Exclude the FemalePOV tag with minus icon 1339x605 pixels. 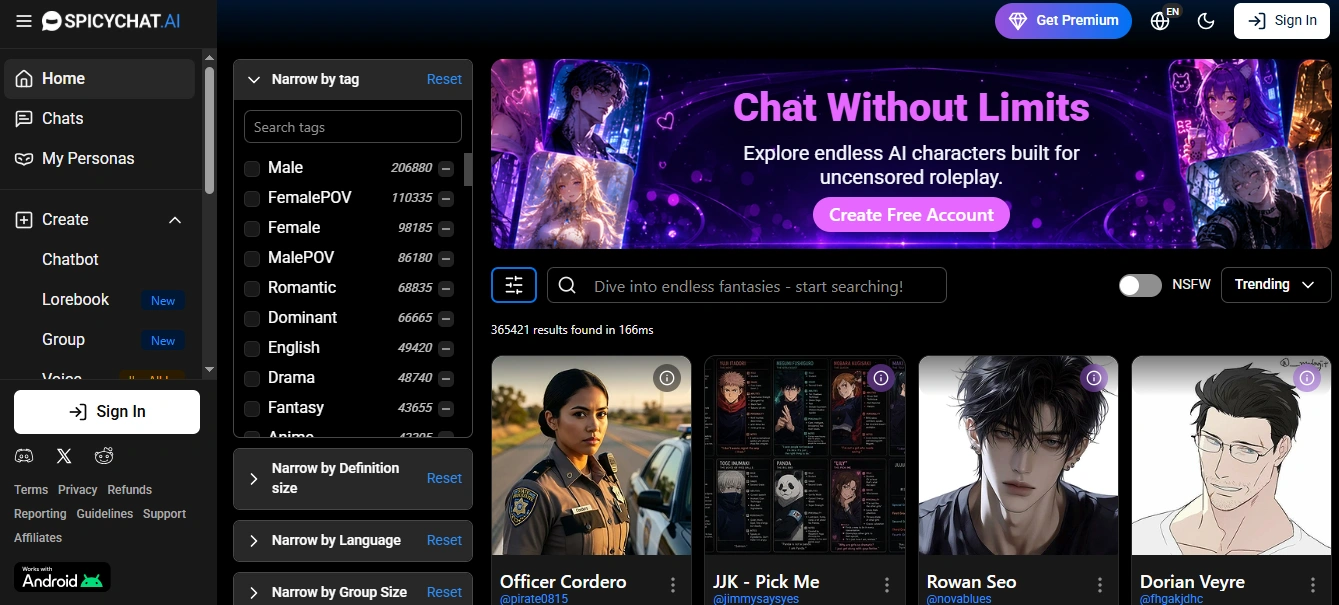tap(446, 199)
